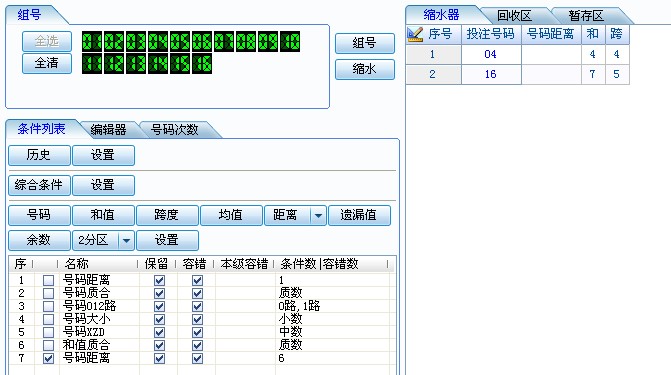Switch to 回收区 tab
Screen dimensions: 671x375
(514, 16)
